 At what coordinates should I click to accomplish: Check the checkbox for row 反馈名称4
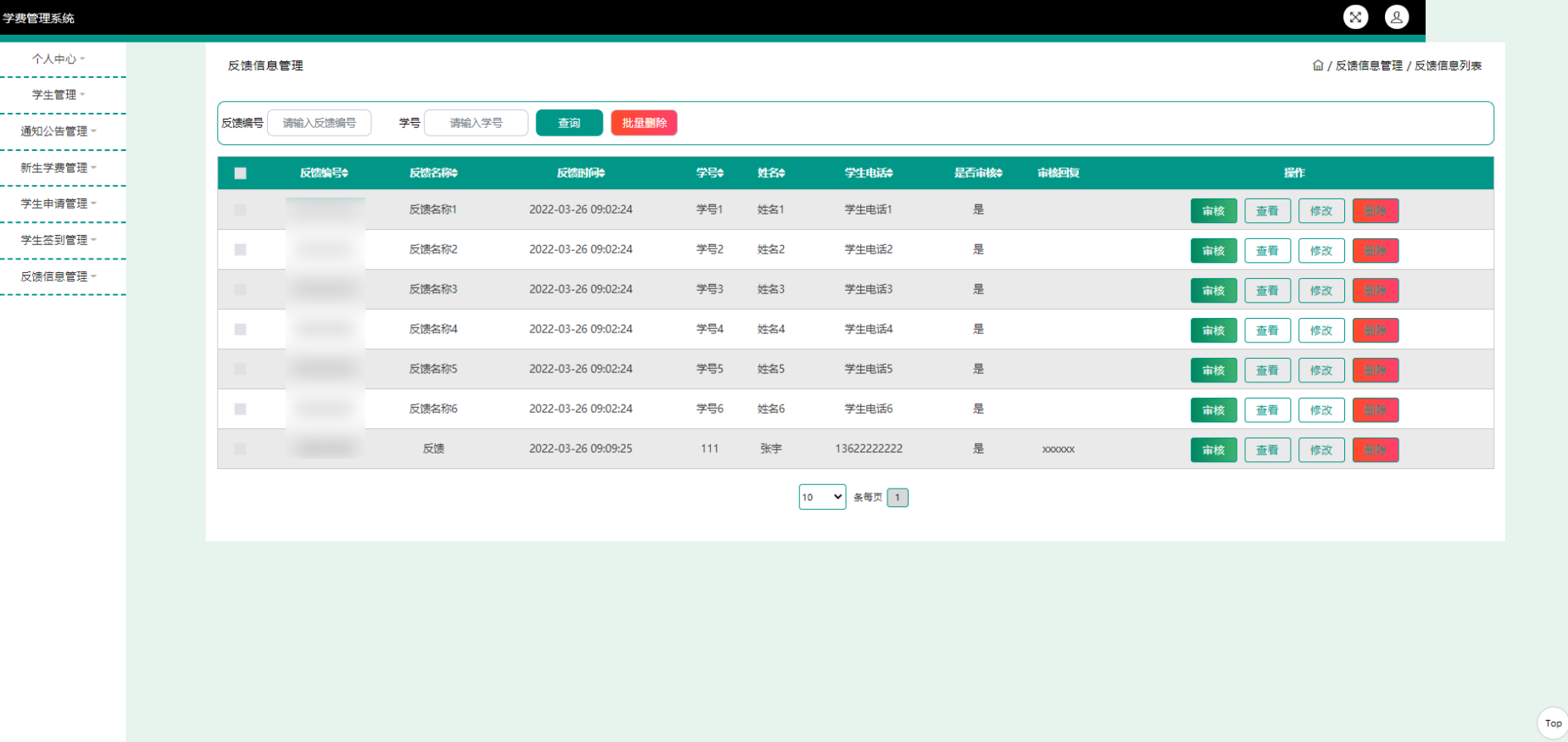(241, 329)
